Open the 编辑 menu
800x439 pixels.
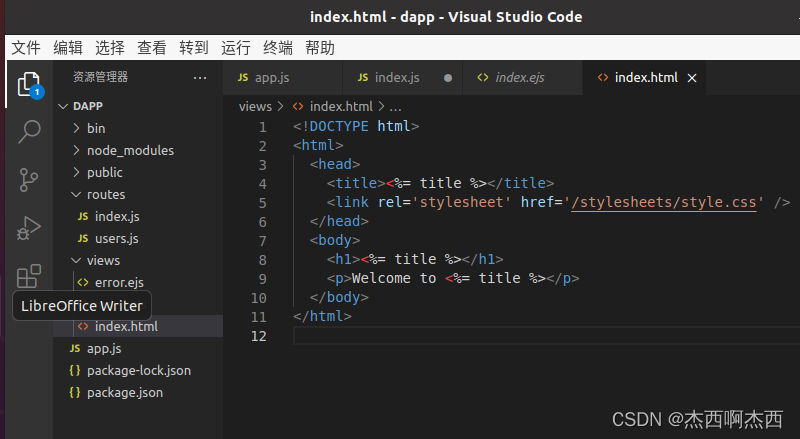68,48
